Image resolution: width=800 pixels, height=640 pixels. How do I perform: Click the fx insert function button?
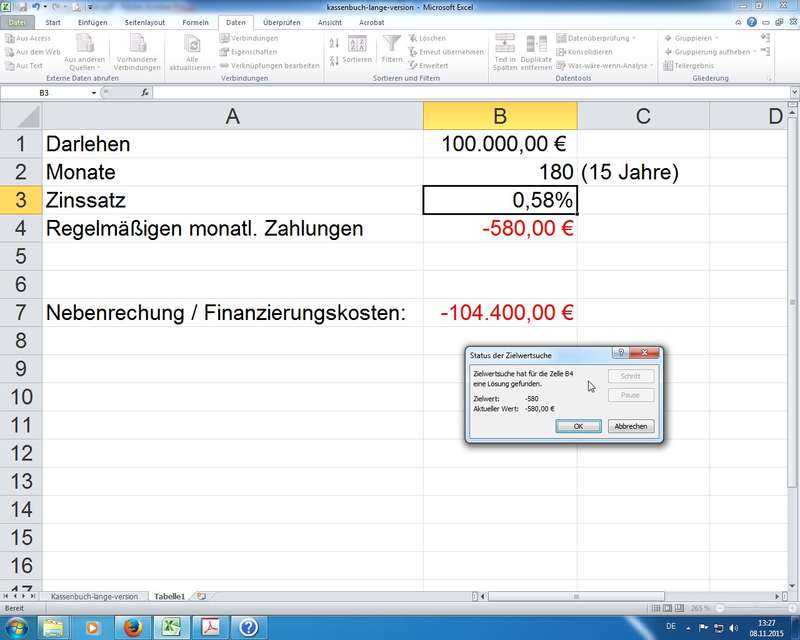point(145,93)
